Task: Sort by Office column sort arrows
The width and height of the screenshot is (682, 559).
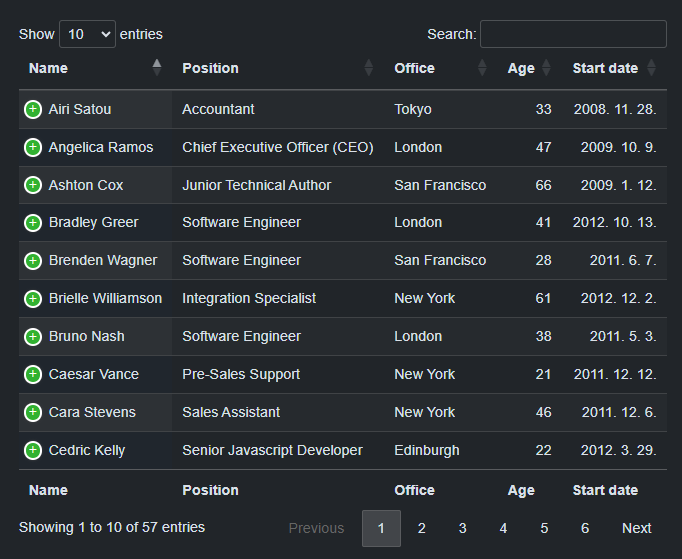Action: pyautogui.click(x=482, y=68)
